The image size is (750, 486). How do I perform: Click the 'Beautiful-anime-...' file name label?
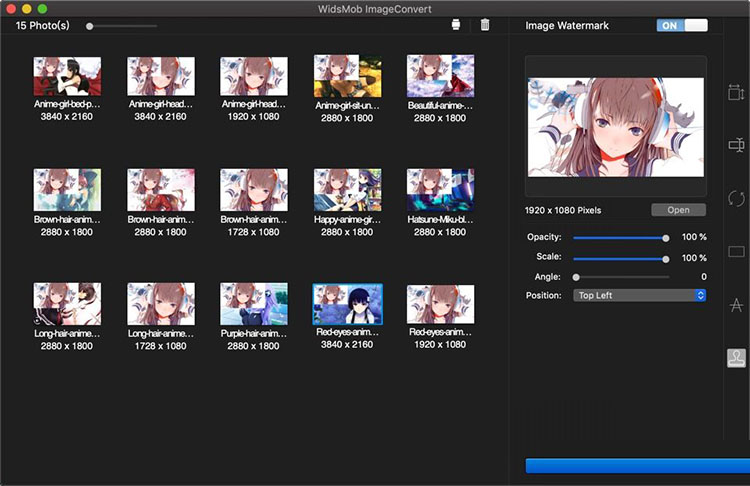click(x=440, y=106)
